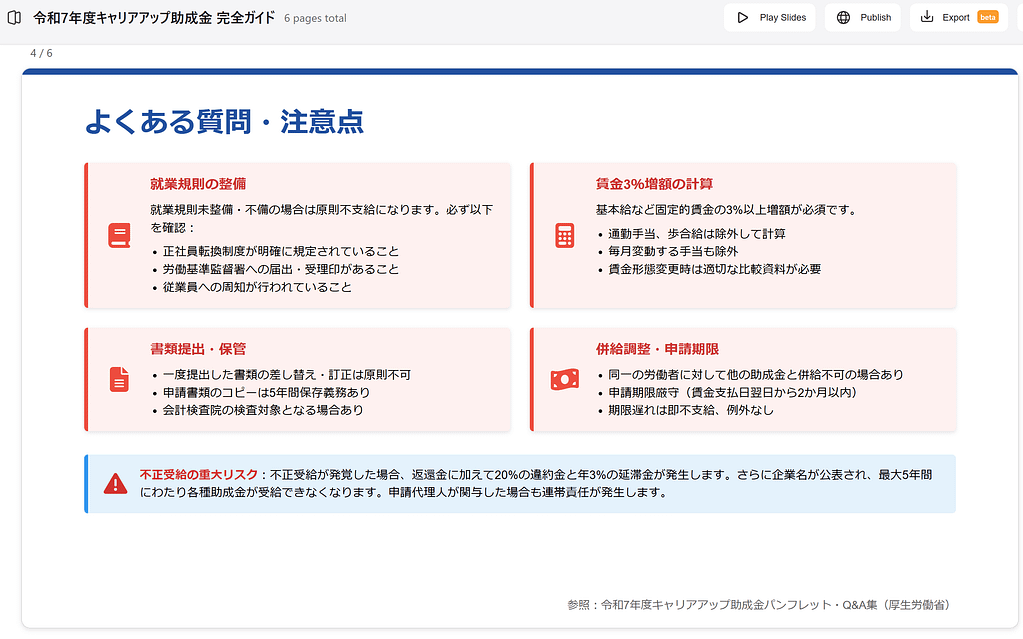Toggle the sidebar panel icon

click(14, 17)
